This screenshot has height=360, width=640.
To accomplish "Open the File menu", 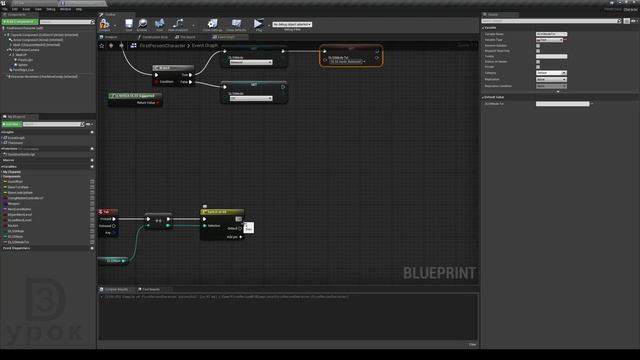I will tap(4, 9).
